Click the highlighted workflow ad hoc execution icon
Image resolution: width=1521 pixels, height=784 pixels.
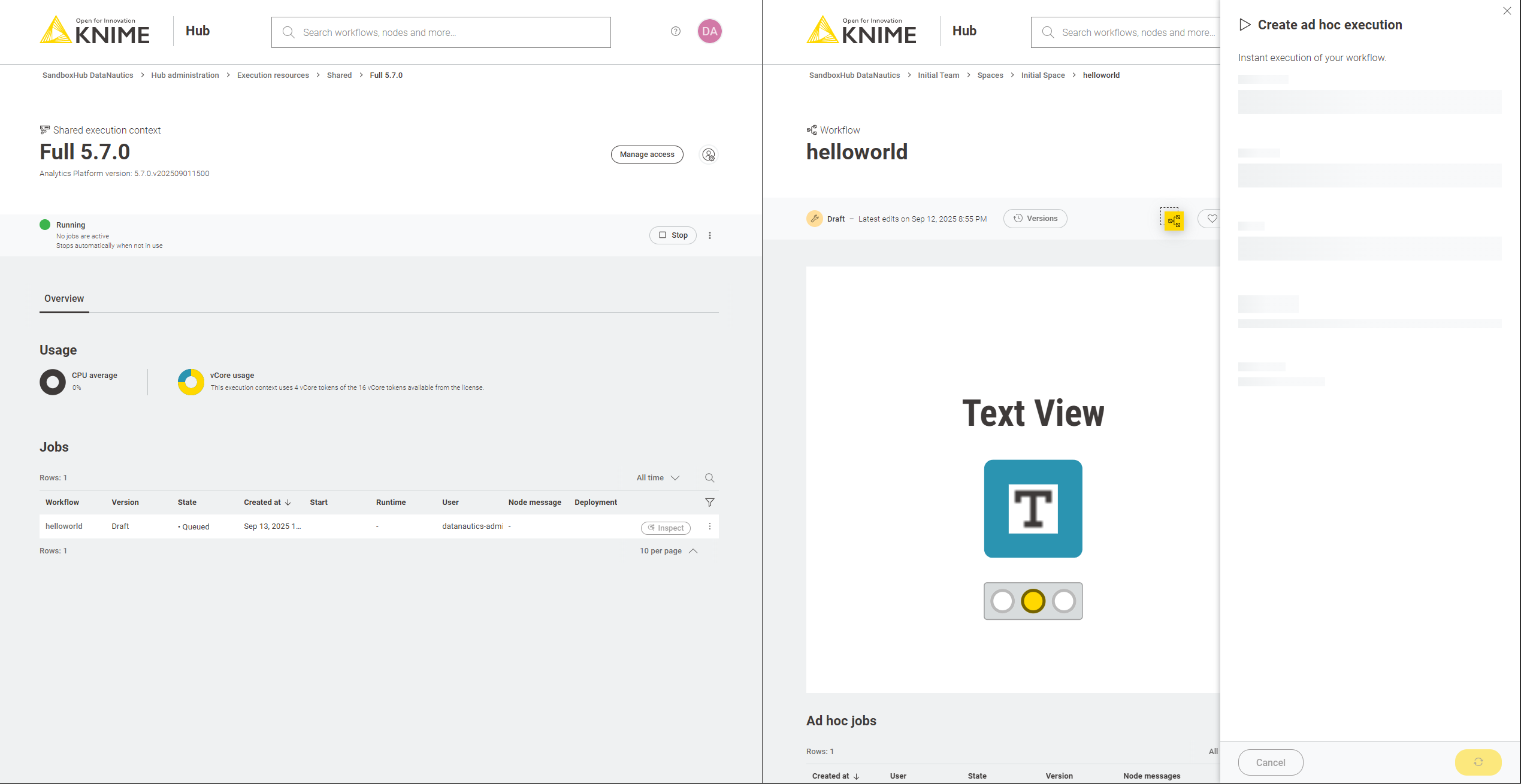pos(1174,220)
